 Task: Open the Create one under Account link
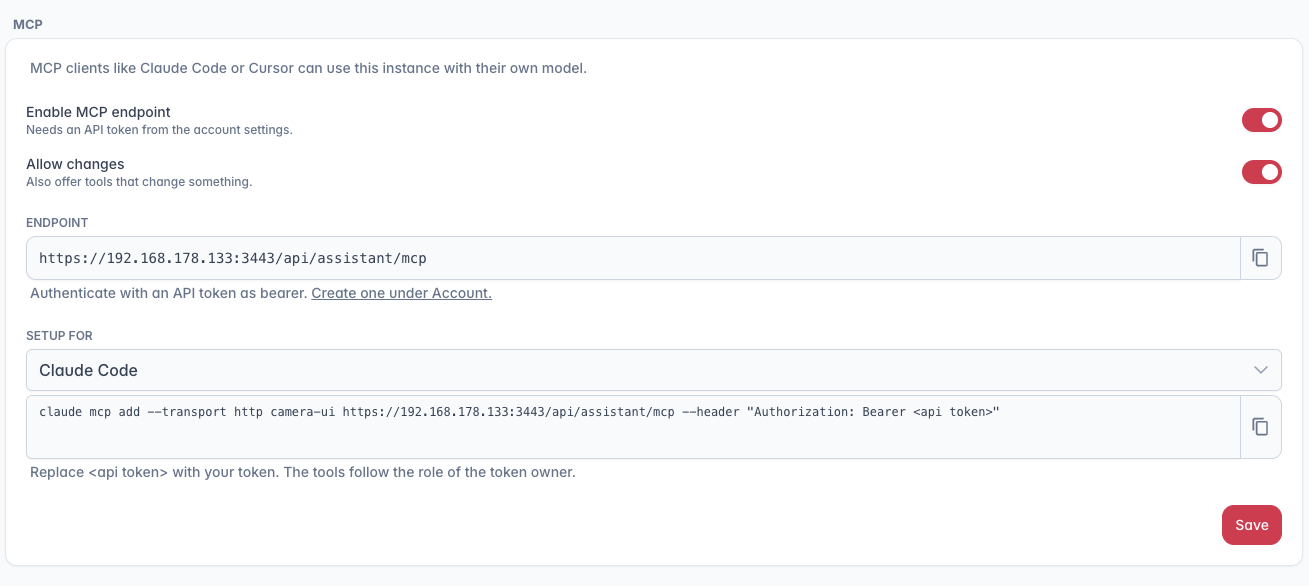tap(401, 293)
